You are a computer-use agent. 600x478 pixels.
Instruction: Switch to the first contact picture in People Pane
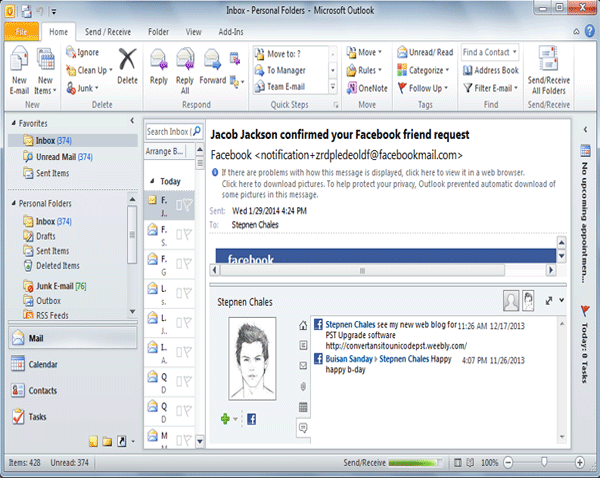coord(511,300)
